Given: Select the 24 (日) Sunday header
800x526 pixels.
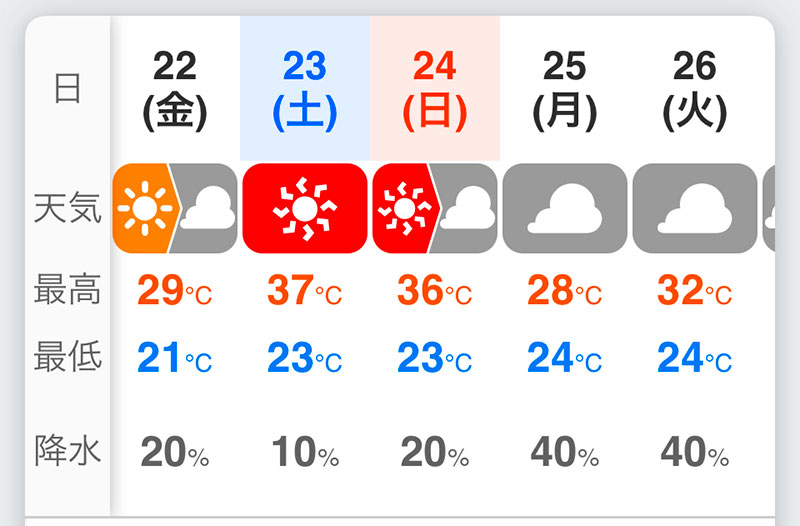Looking at the screenshot, I should pos(435,90).
